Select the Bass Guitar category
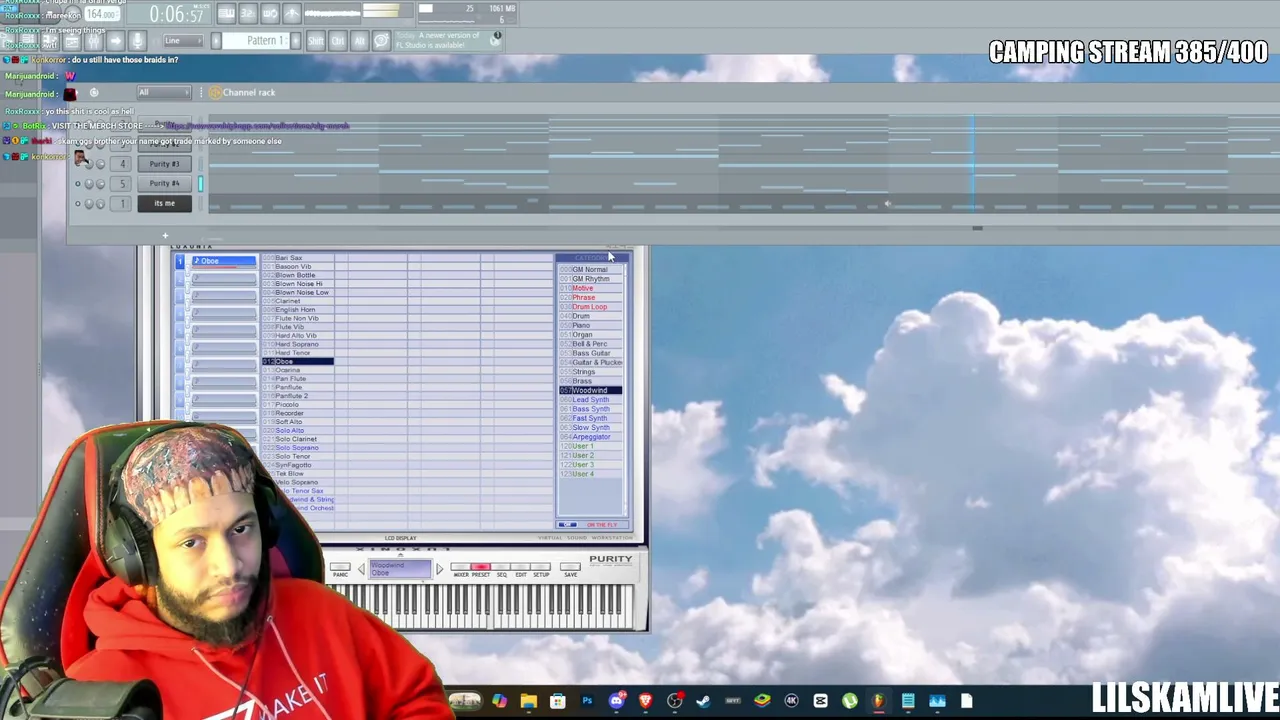 pos(591,353)
